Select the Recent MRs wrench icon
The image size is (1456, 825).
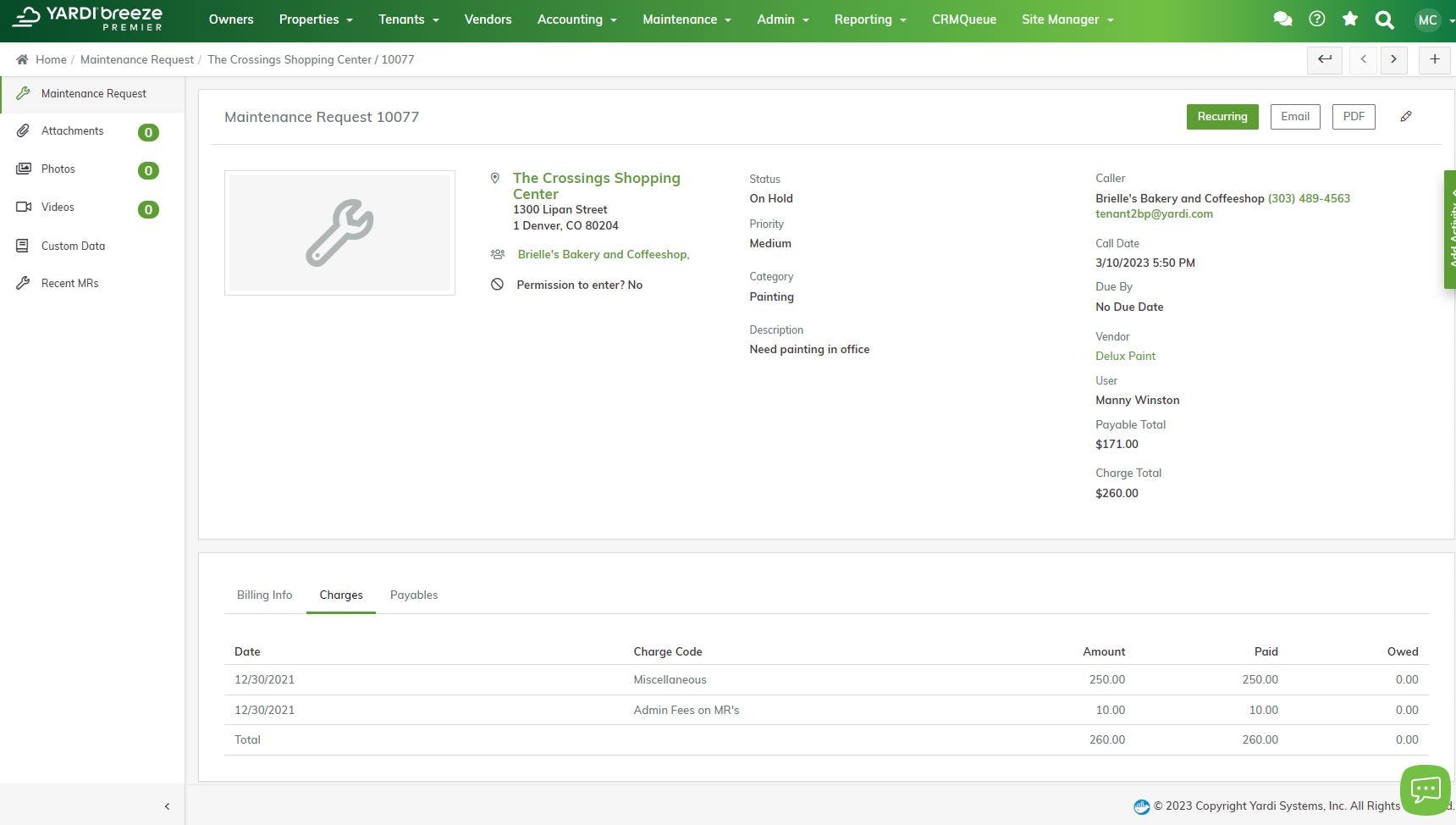23,283
